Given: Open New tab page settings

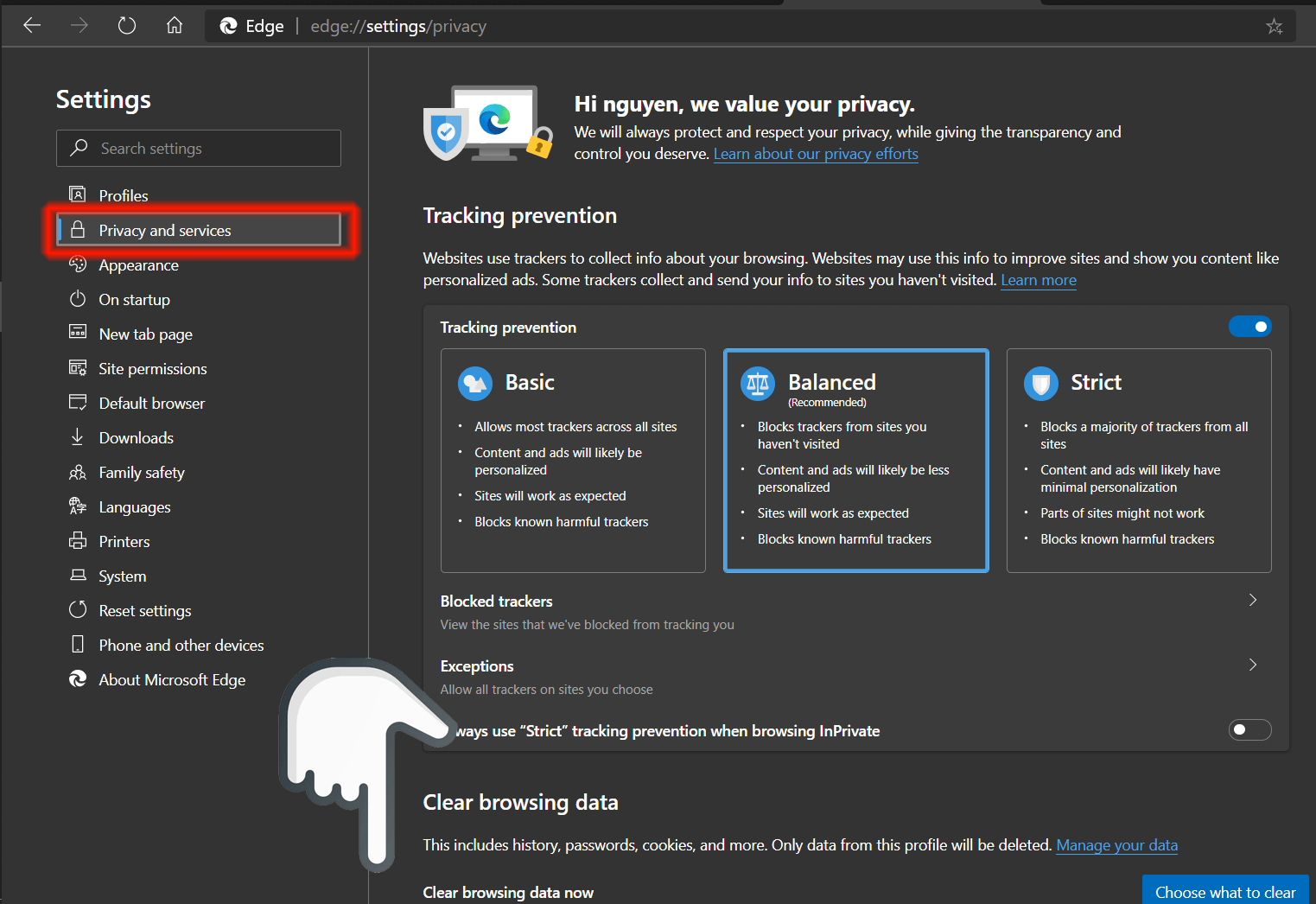Looking at the screenshot, I should [199, 334].
